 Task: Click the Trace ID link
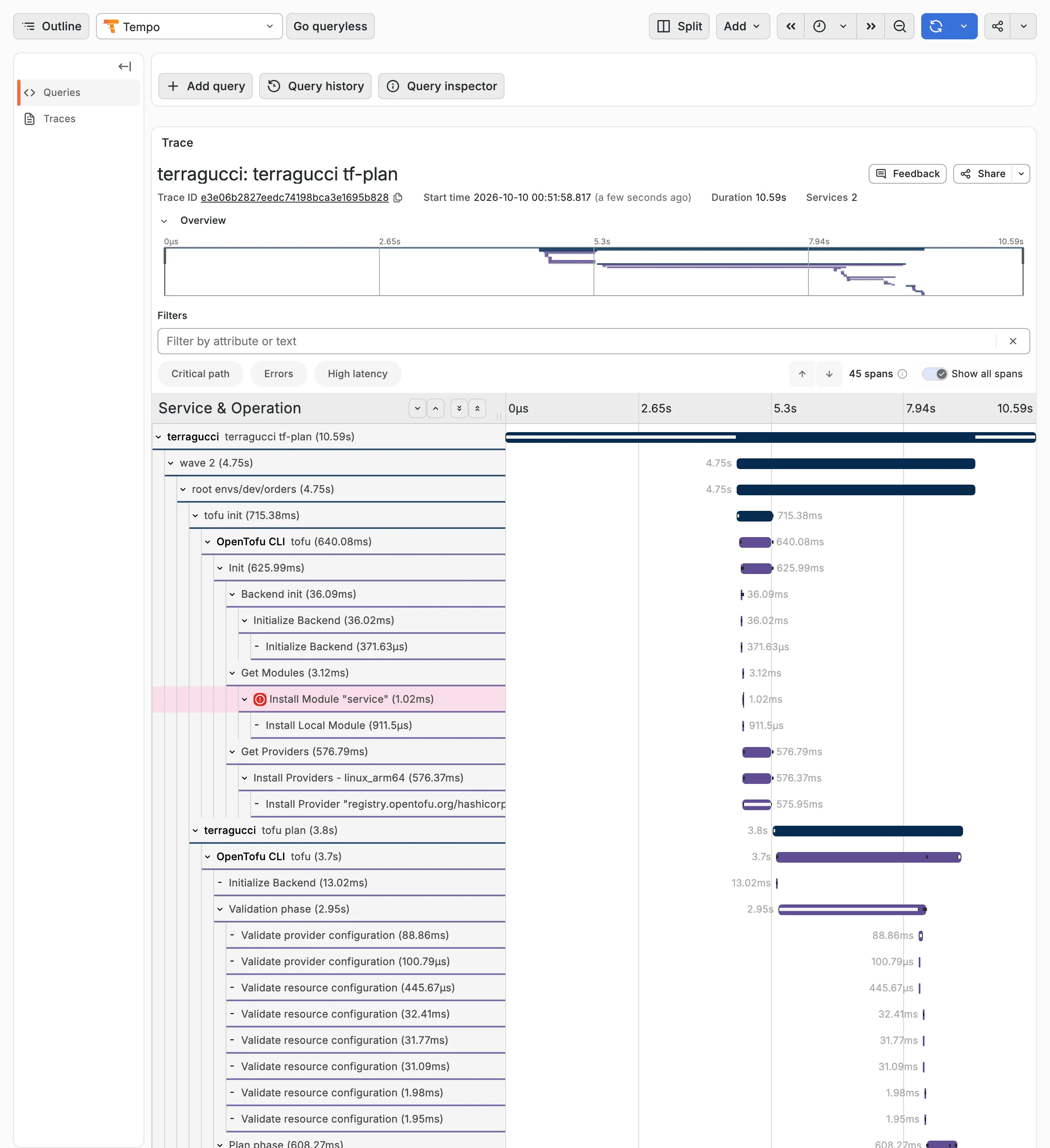tap(294, 198)
